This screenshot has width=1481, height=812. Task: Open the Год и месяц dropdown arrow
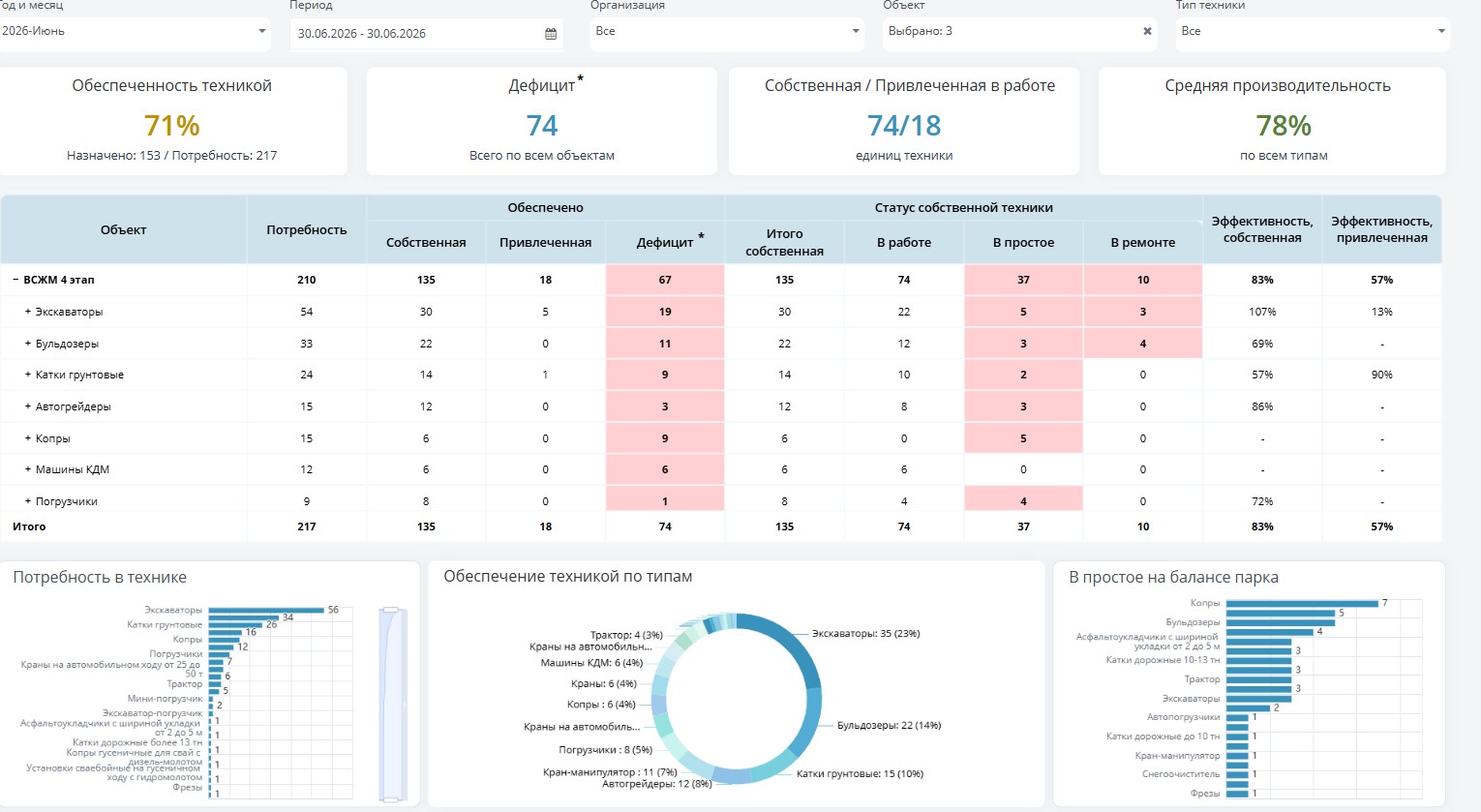click(261, 31)
